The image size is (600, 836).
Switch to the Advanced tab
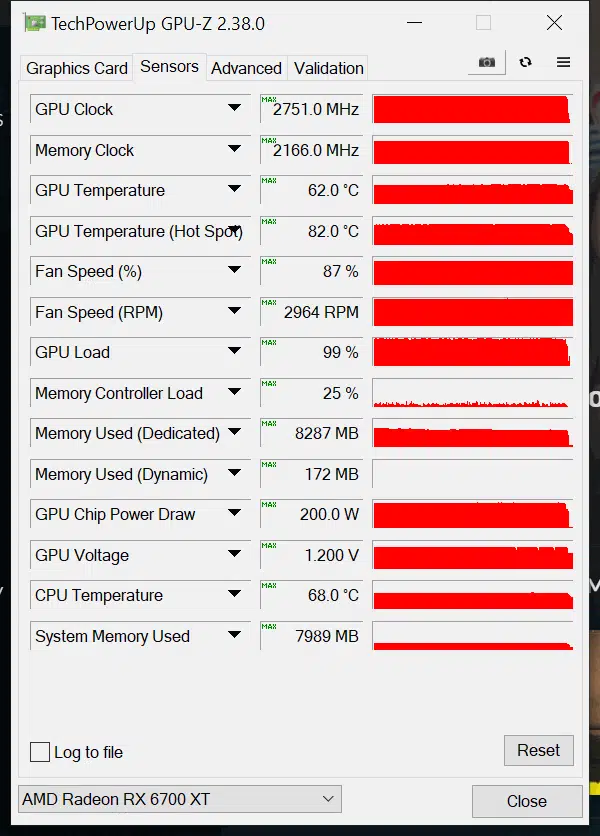(246, 68)
